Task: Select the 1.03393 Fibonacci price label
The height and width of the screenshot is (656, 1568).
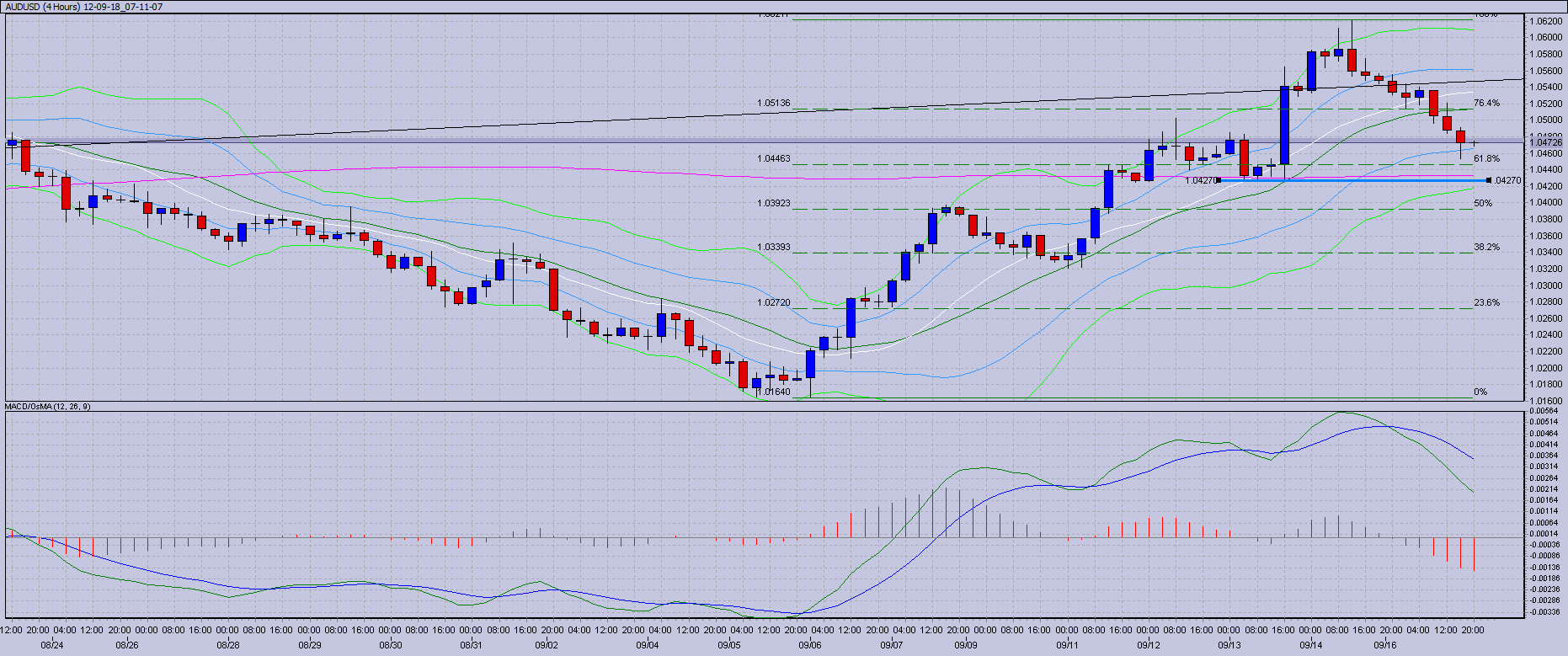Action: tap(773, 248)
